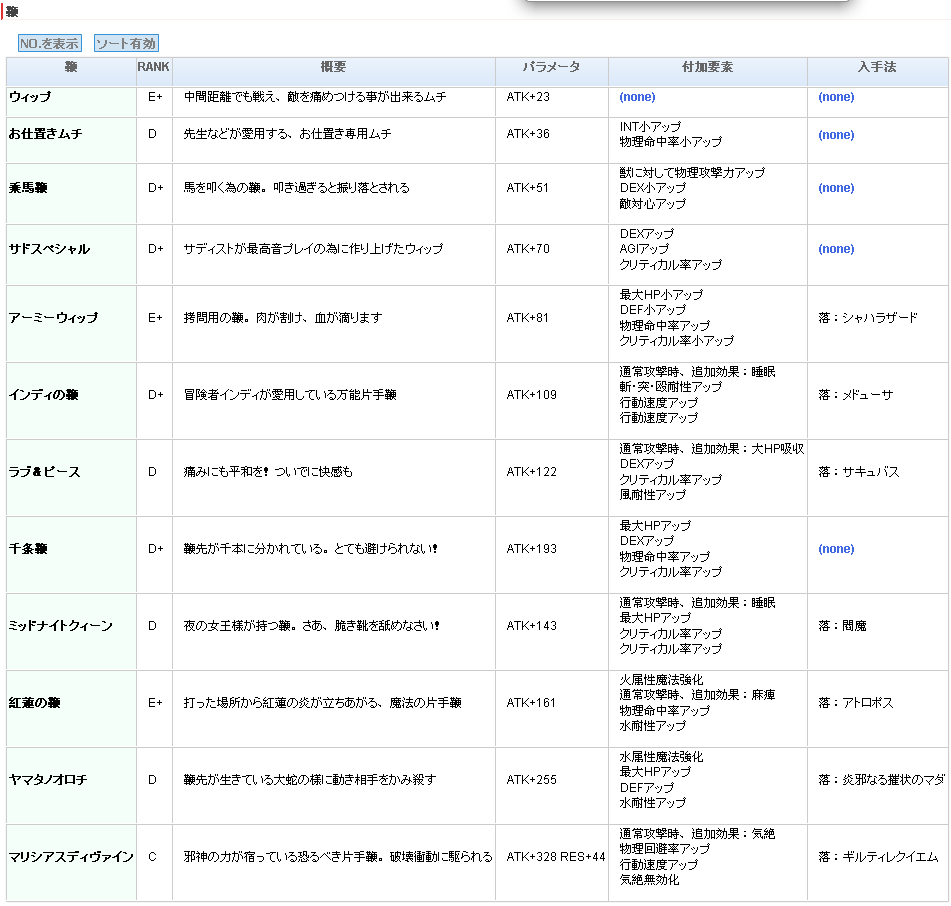
Task: Select the 付加要素 column header
Action: (x=707, y=68)
